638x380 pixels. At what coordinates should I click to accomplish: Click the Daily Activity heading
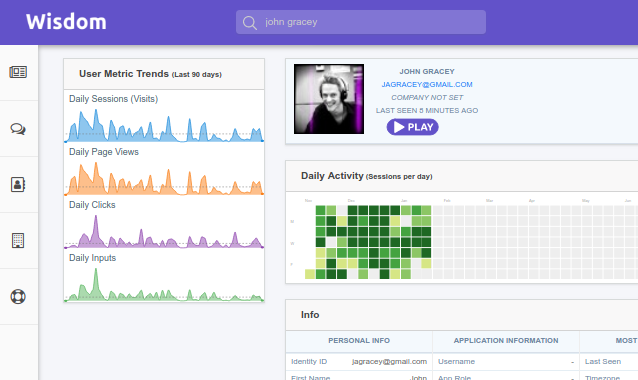[366, 176]
